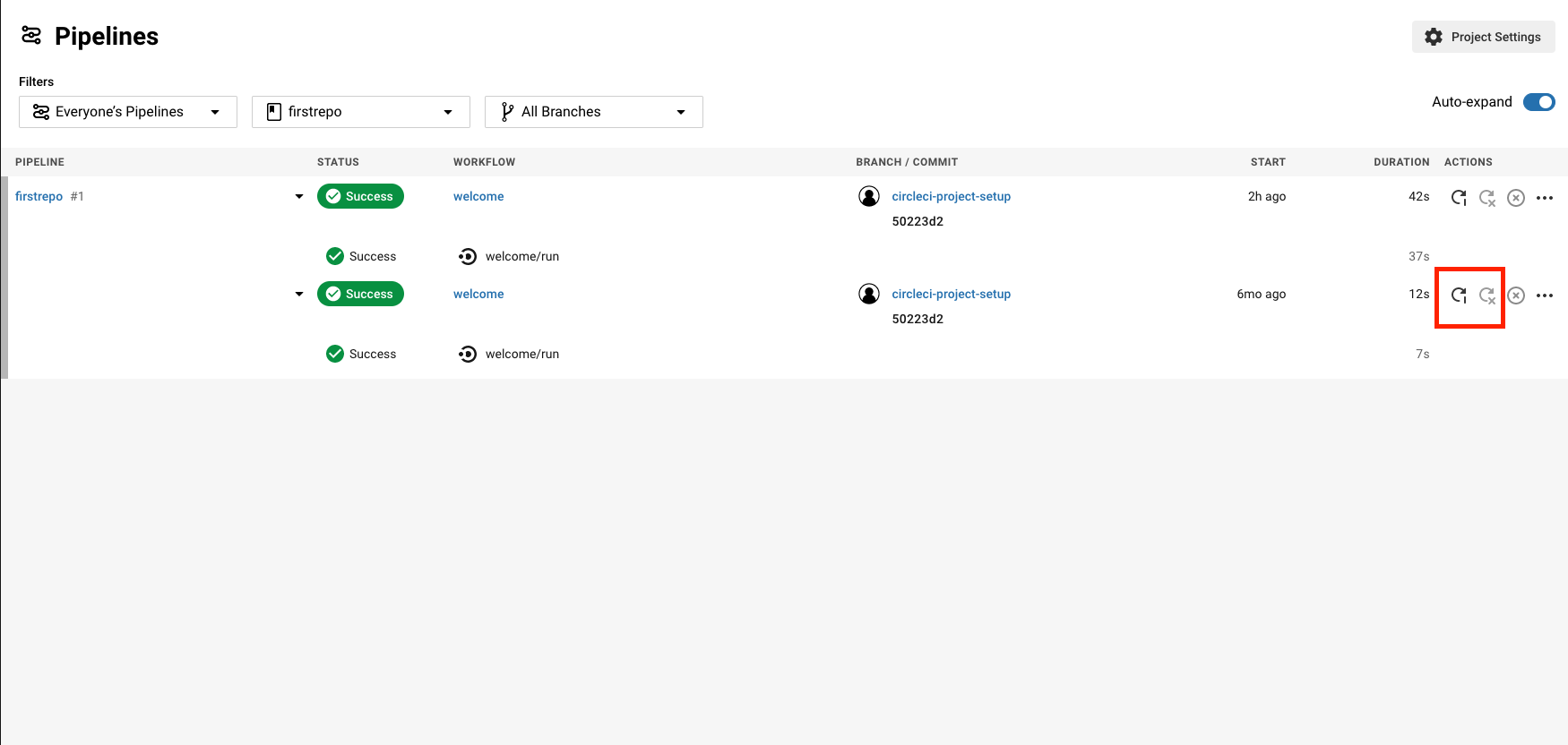Open the All Branches filter dropdown

593,112
